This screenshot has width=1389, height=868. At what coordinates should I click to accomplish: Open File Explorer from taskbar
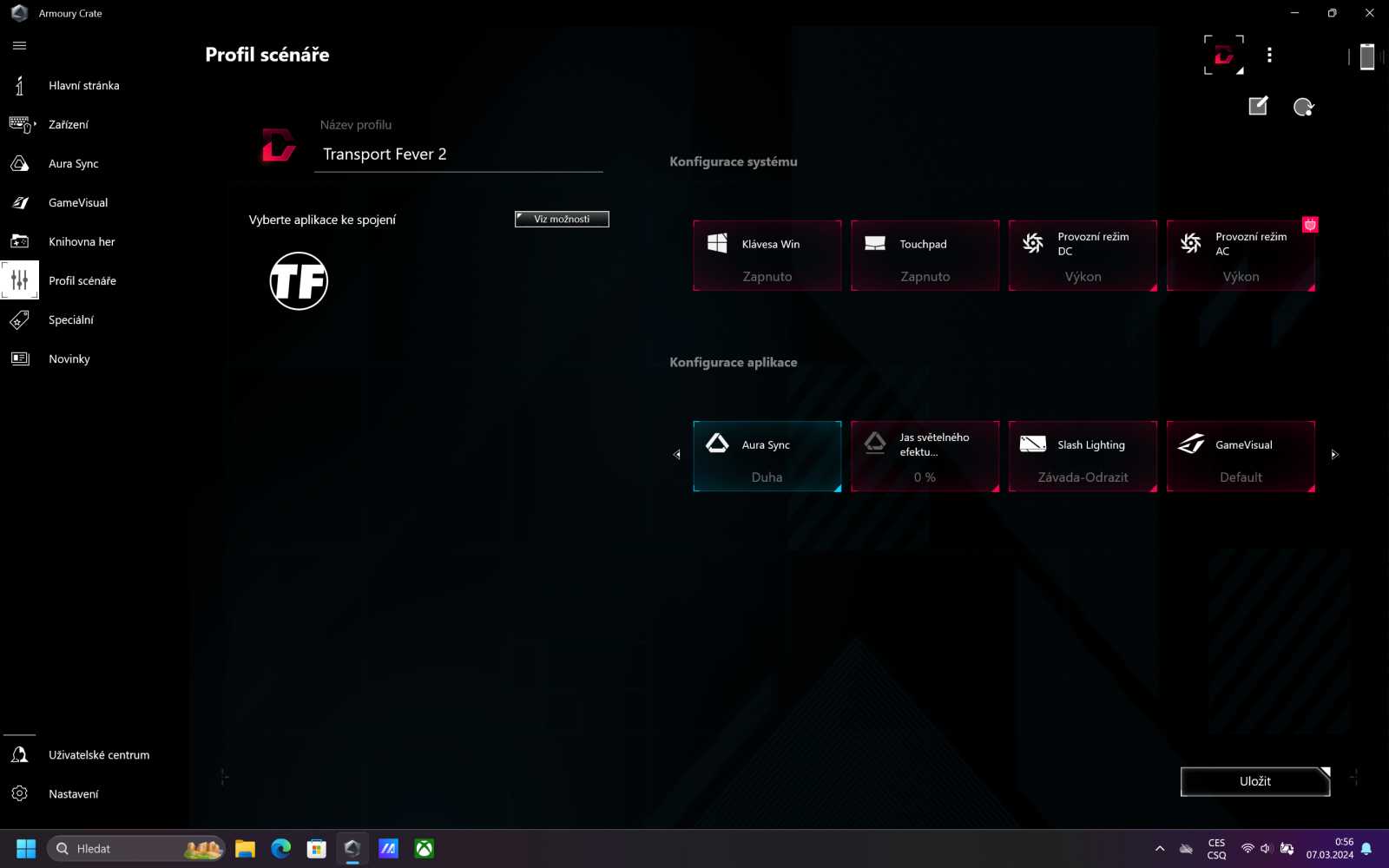245,849
